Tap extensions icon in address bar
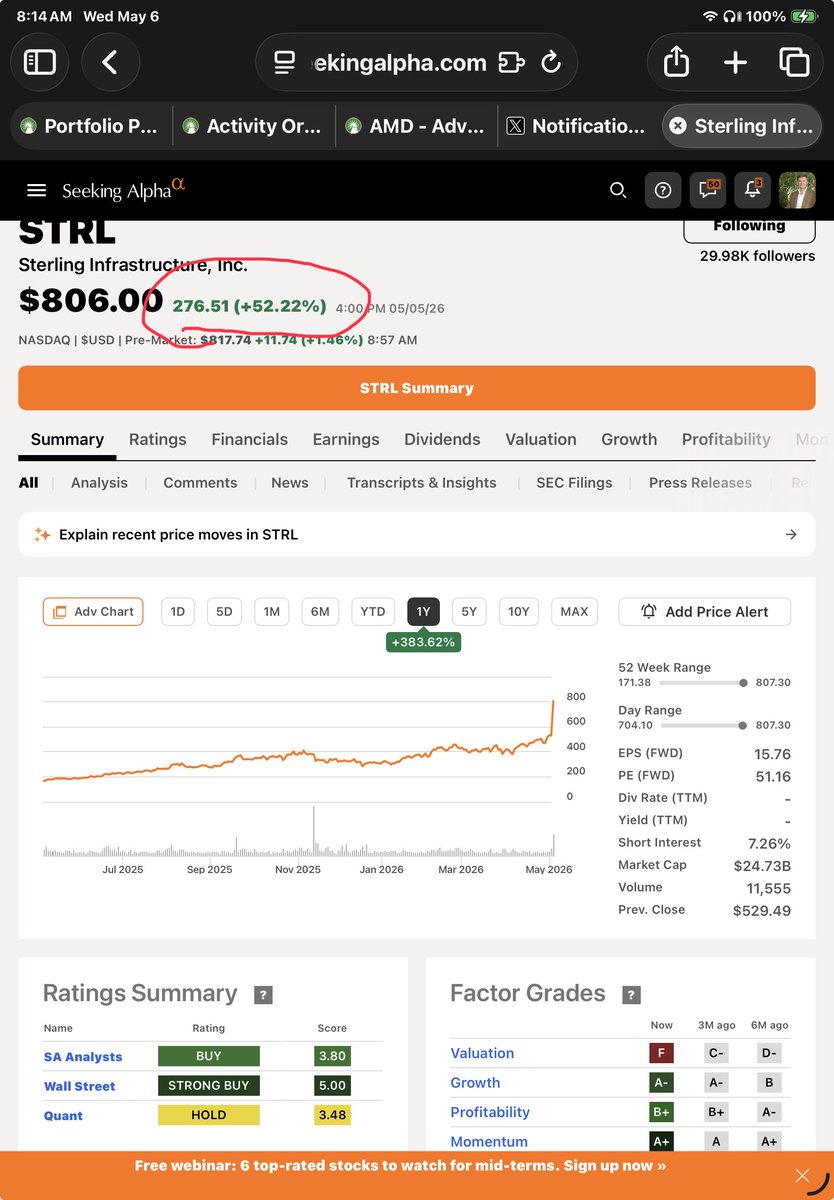 pyautogui.click(x=511, y=63)
